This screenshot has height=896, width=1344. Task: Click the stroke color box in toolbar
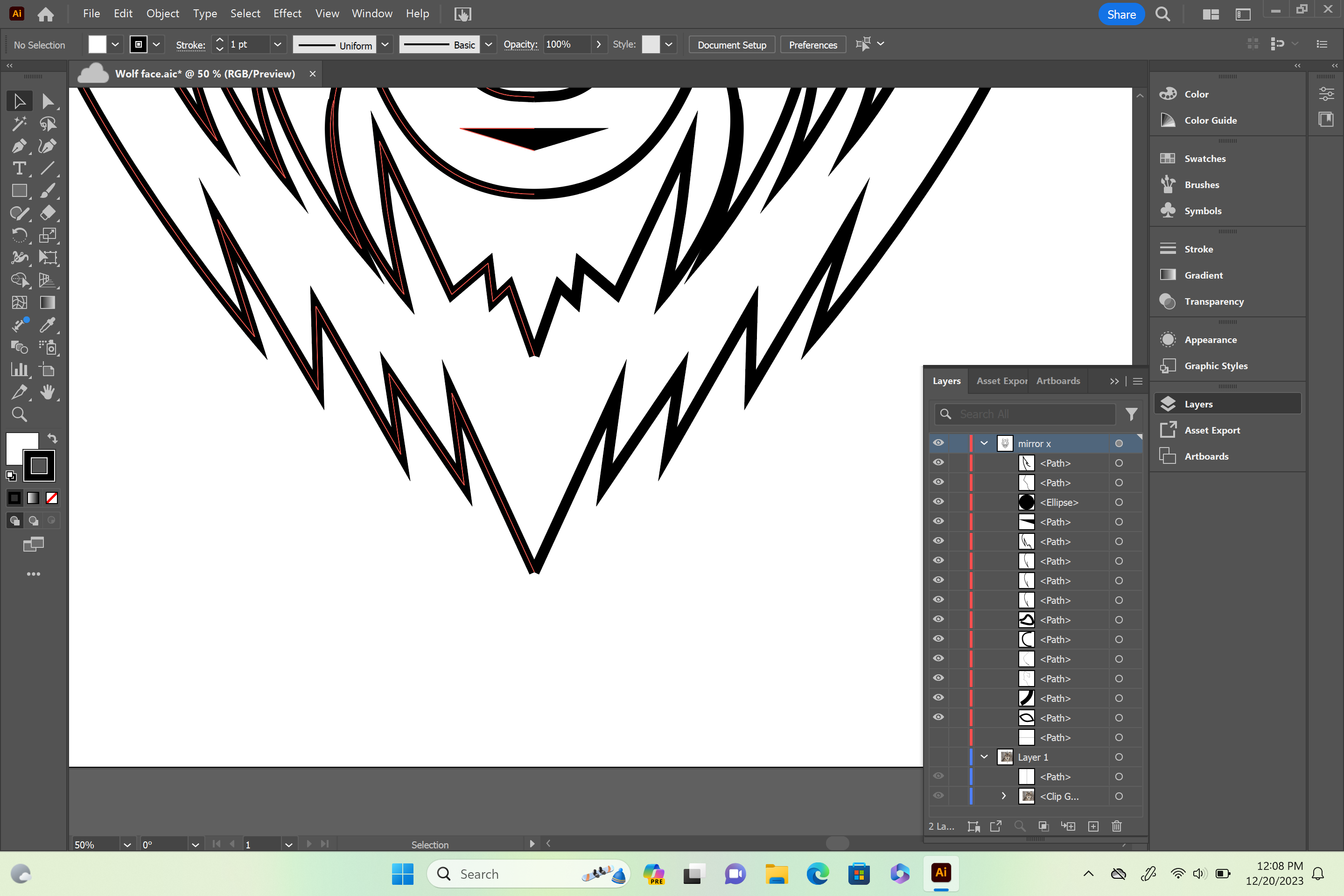click(x=39, y=466)
